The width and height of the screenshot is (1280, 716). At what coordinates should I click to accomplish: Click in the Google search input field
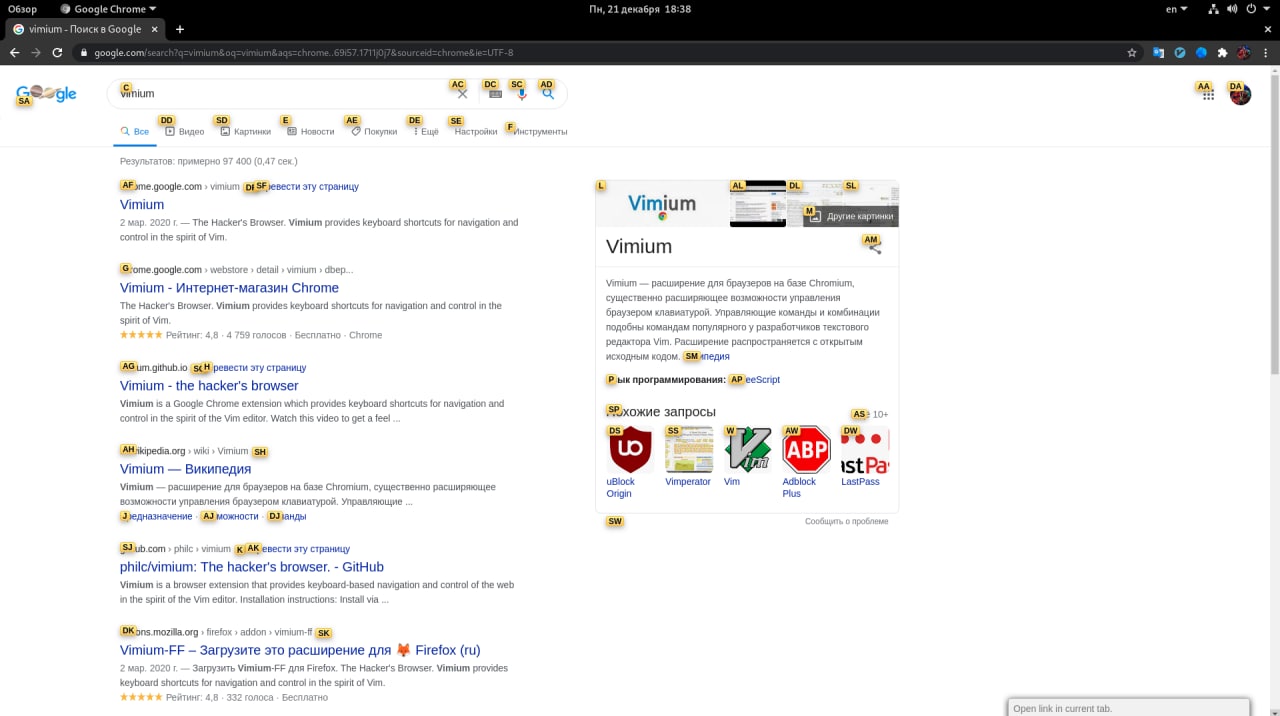[280, 94]
